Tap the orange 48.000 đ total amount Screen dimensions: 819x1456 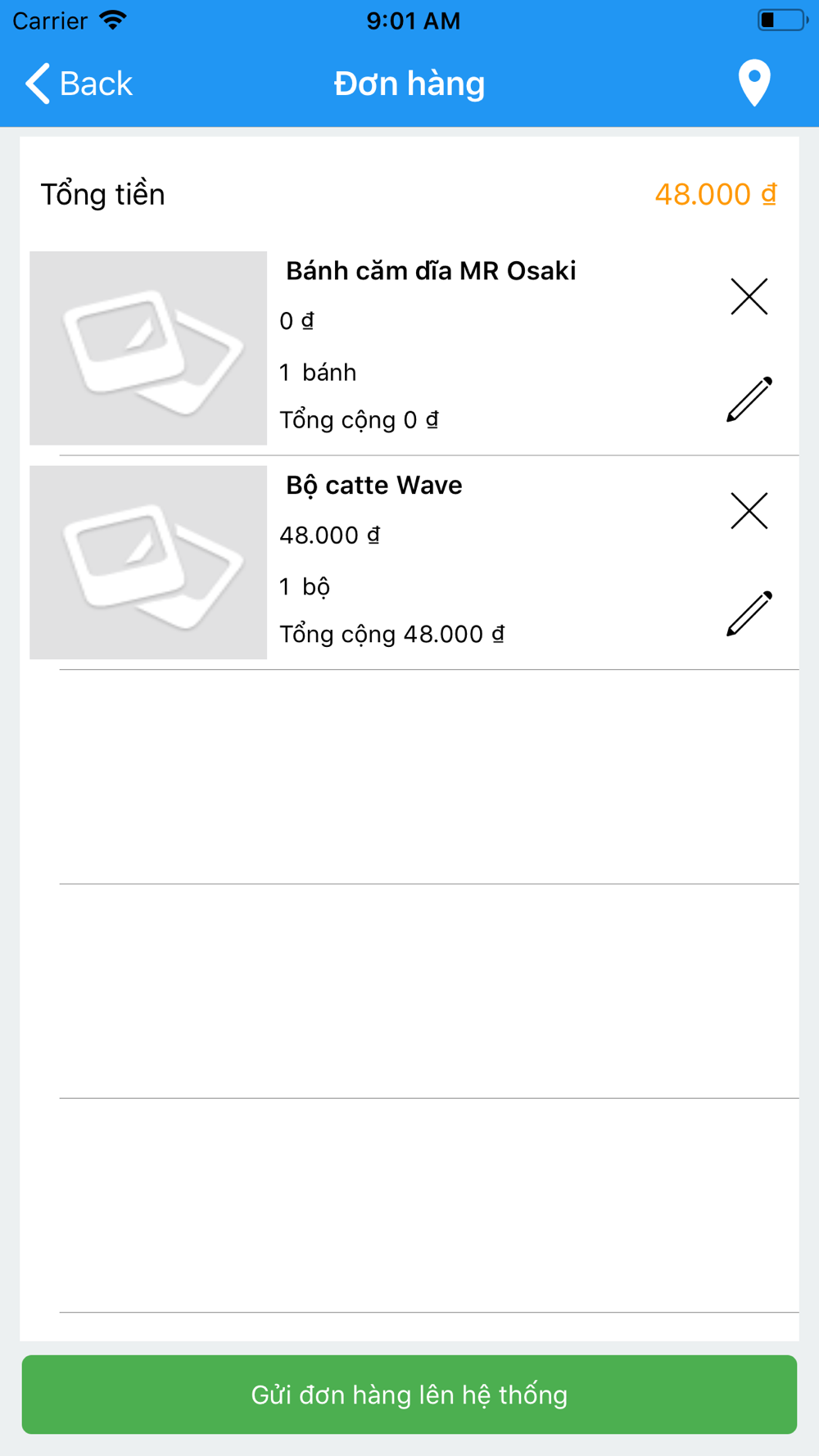point(716,194)
